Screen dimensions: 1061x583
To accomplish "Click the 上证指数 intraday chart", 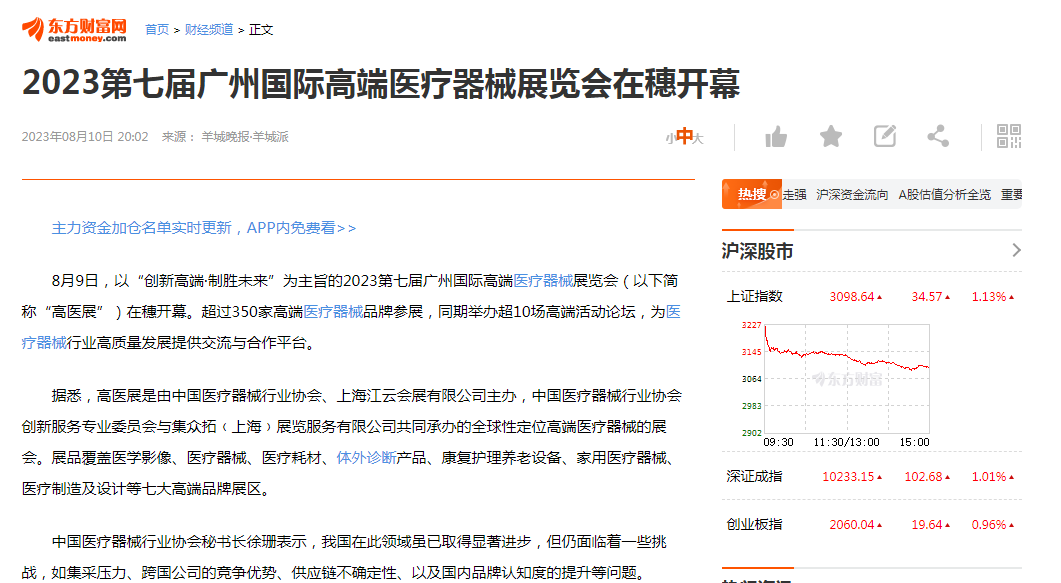I will pos(846,378).
